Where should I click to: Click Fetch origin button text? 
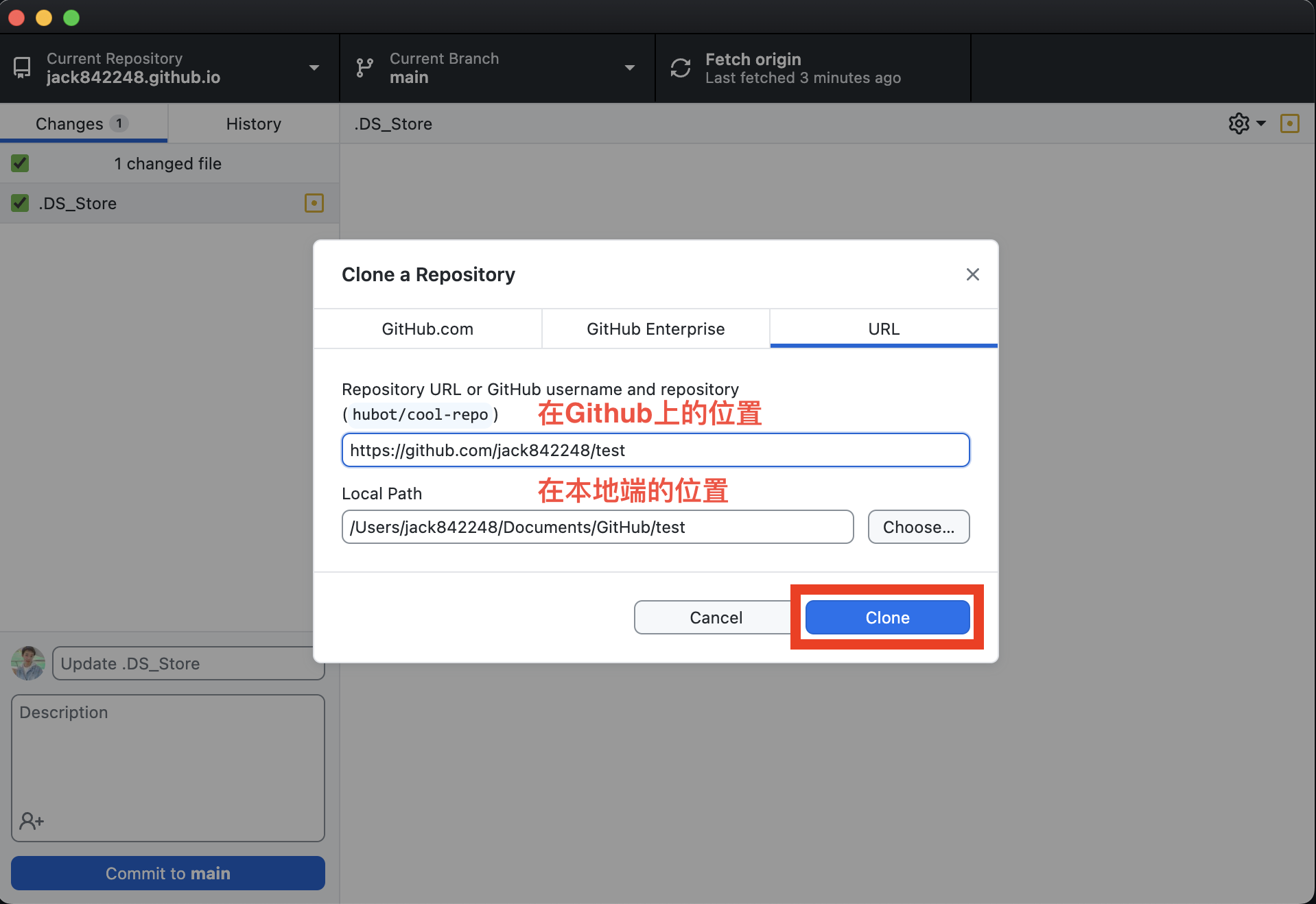753,59
